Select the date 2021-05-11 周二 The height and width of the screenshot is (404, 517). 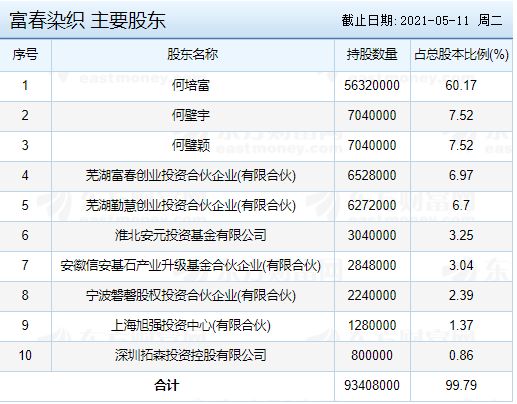tap(452, 21)
